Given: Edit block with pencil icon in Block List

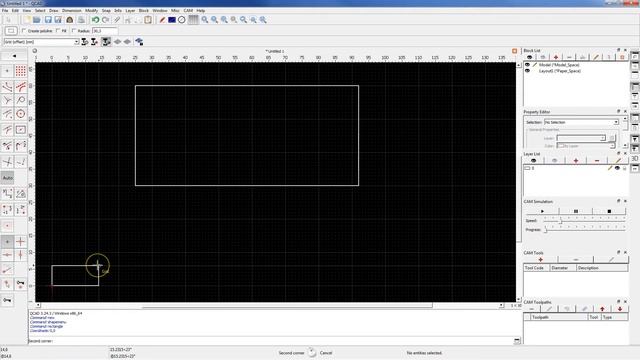Looking at the screenshot, I should pos(596,57).
